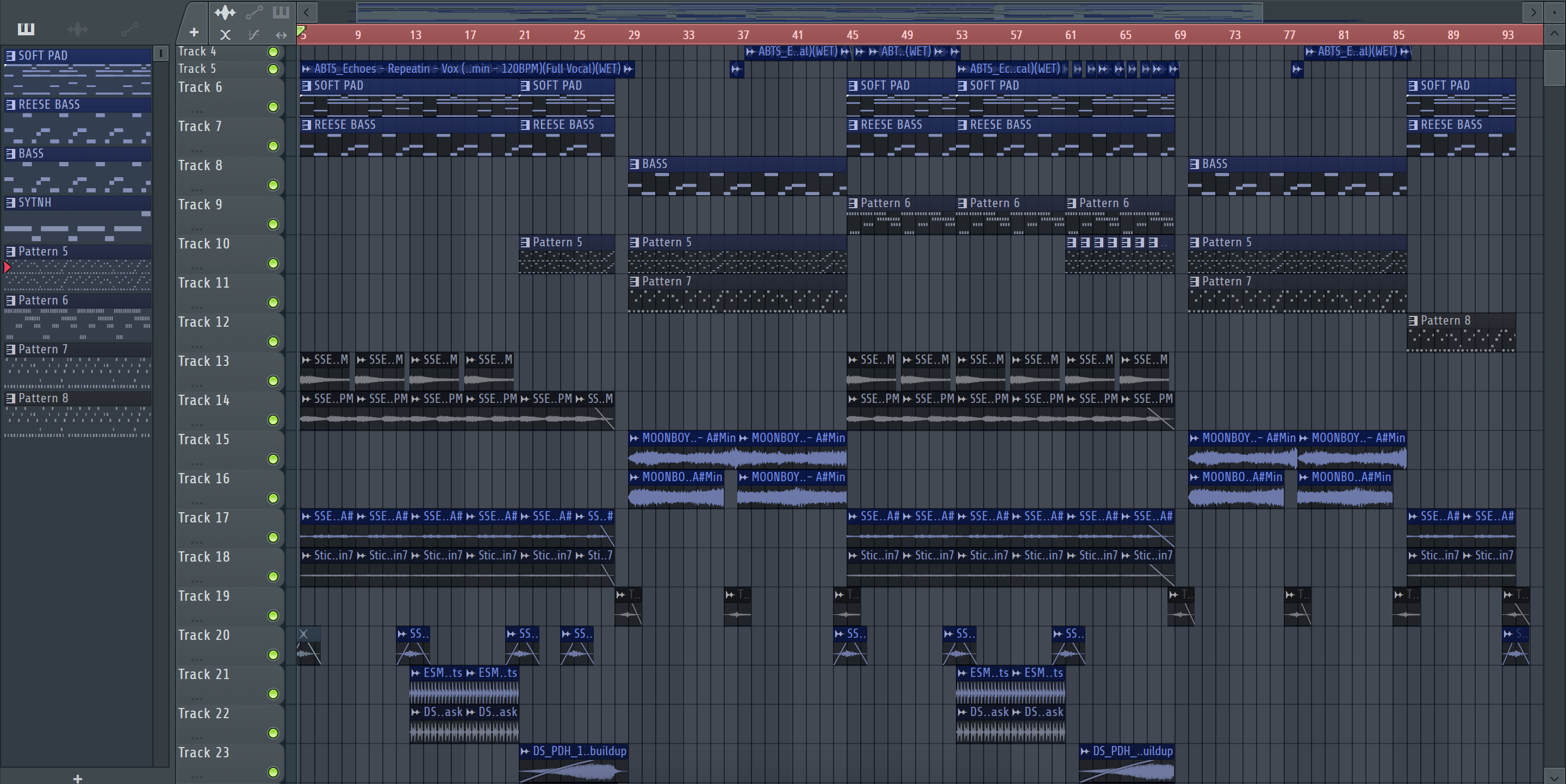Click the stretch arrows icon in toolbar
1566x784 pixels.
(x=281, y=35)
